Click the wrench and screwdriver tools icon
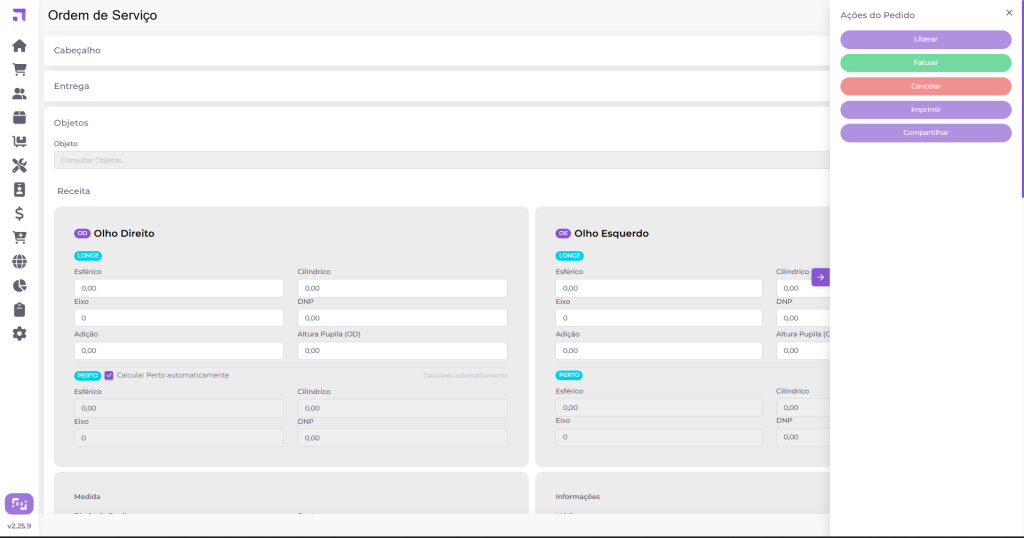The image size is (1024, 538). [19, 166]
